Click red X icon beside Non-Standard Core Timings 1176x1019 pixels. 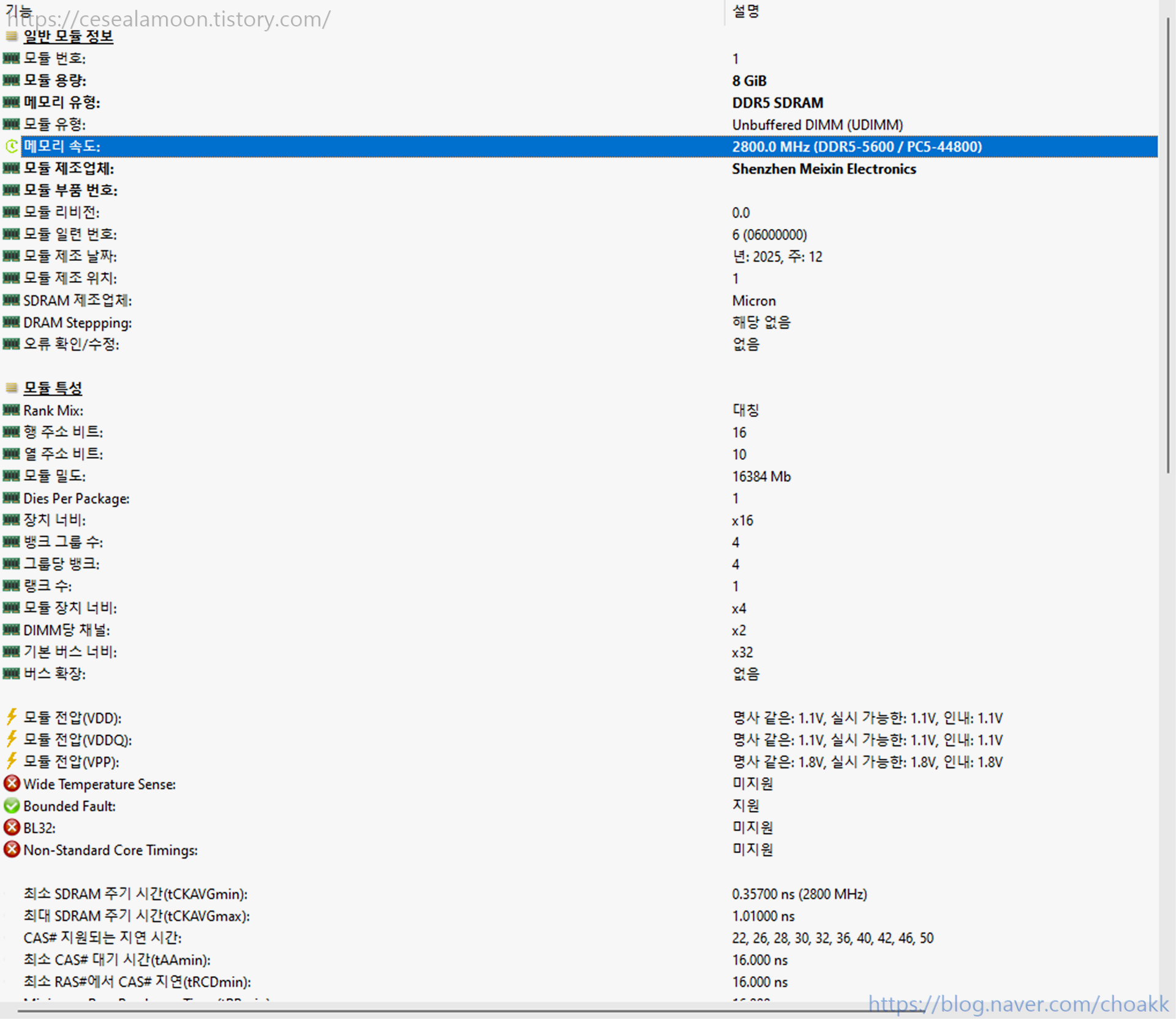pos(11,849)
